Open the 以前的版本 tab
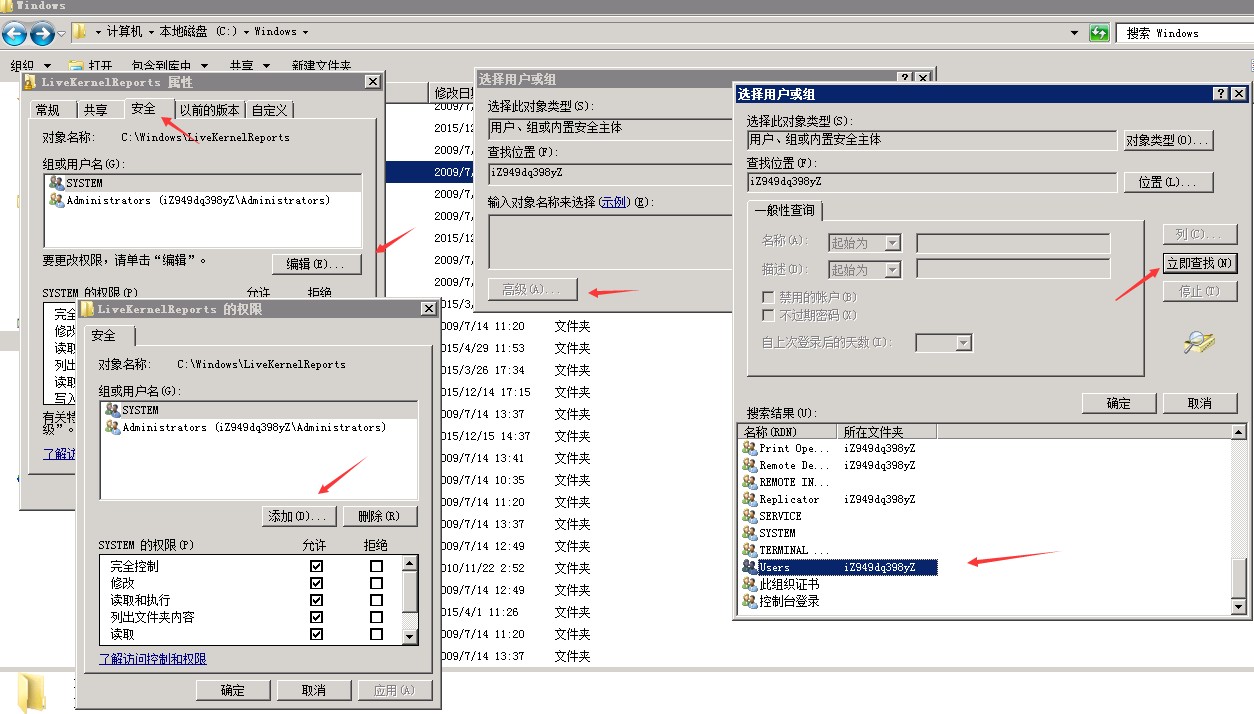The height and width of the screenshot is (714, 1254). [x=209, y=110]
